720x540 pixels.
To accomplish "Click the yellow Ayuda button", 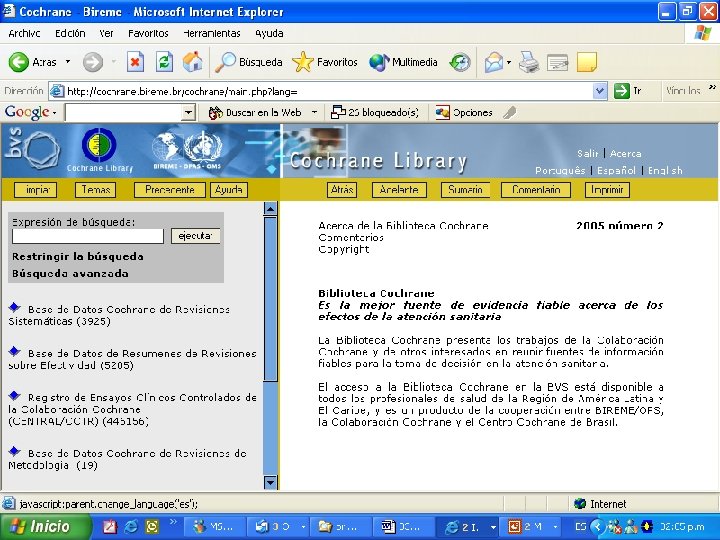I will [229, 190].
